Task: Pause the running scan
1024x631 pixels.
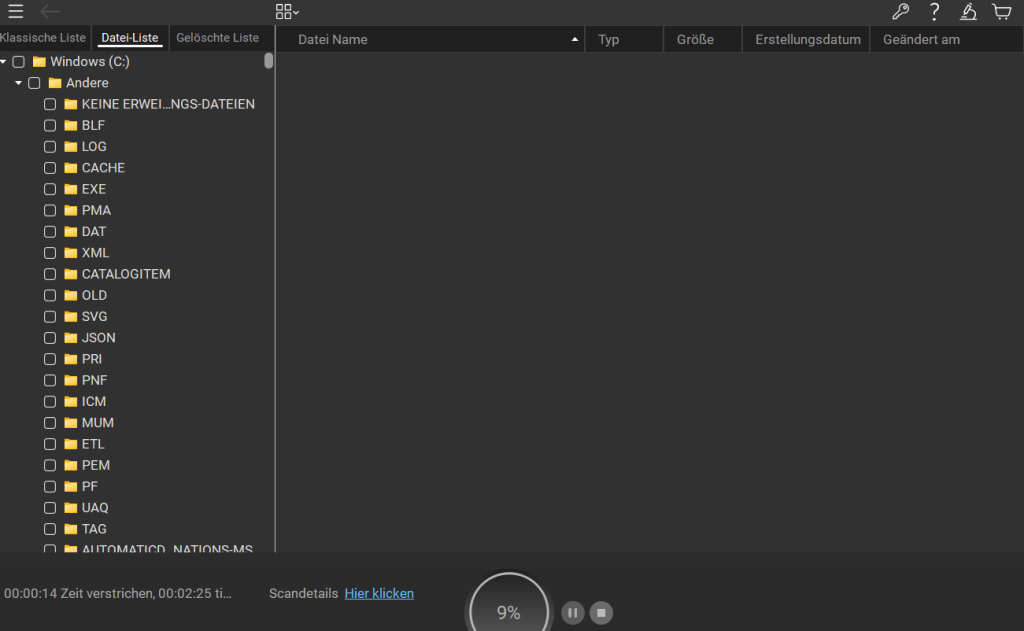Action: [x=573, y=613]
